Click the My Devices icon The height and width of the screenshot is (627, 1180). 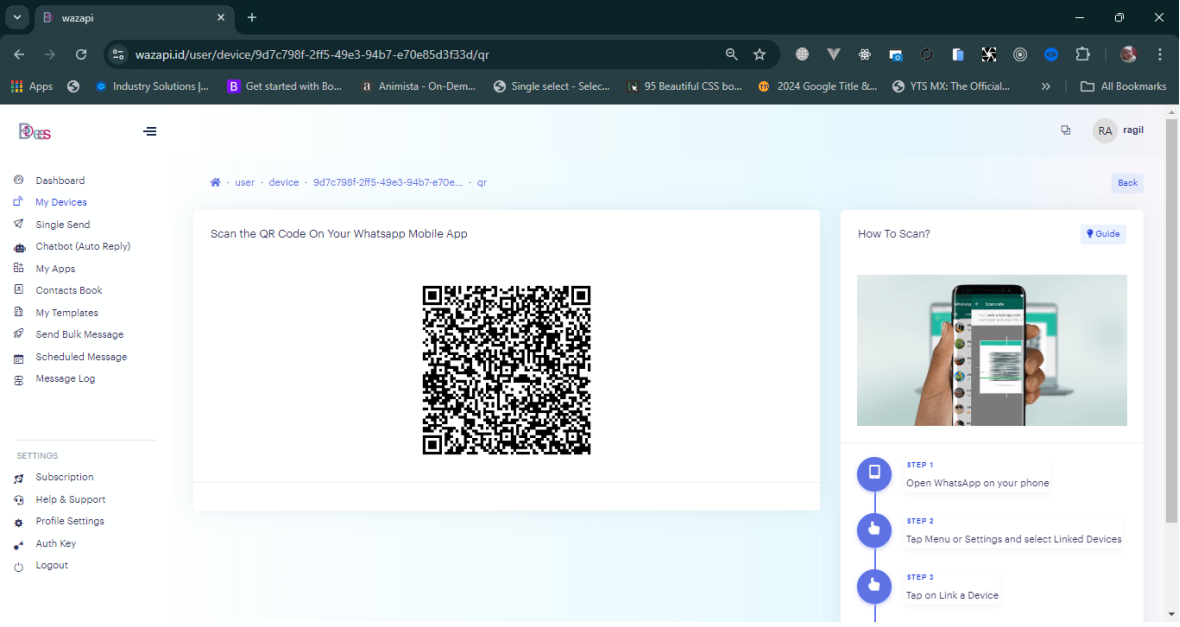(19, 202)
